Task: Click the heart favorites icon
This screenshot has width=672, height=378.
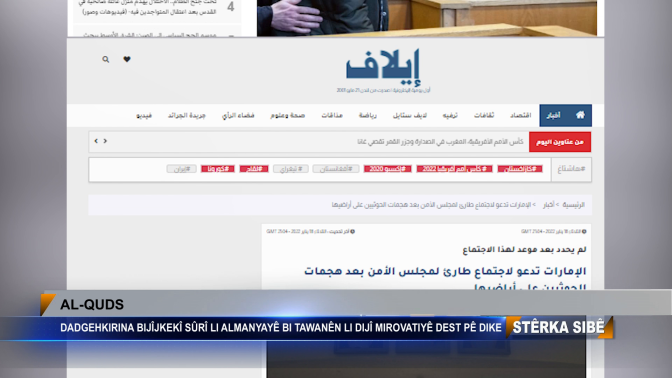Action: 127,59
